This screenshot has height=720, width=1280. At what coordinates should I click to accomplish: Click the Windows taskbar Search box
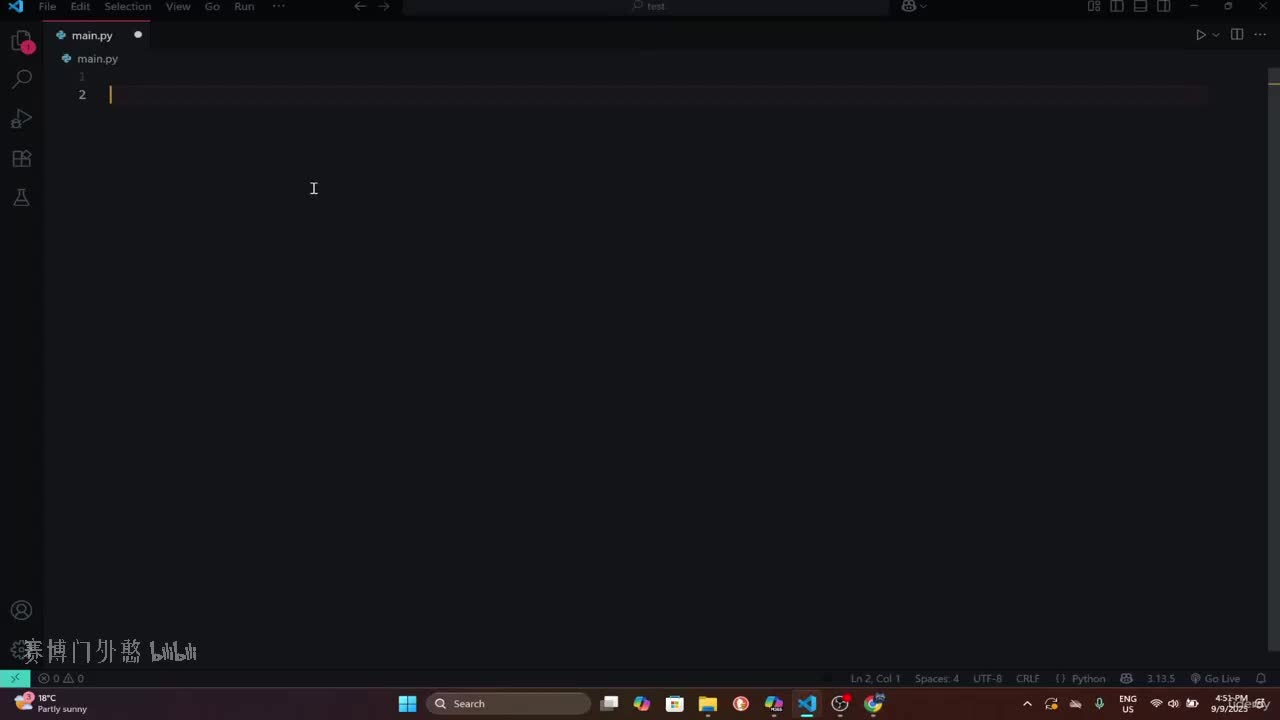tap(509, 704)
